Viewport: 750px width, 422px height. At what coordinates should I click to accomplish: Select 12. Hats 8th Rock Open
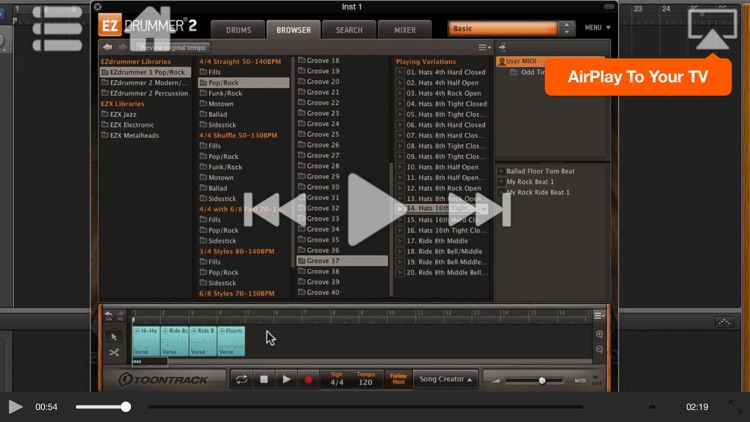click(443, 188)
